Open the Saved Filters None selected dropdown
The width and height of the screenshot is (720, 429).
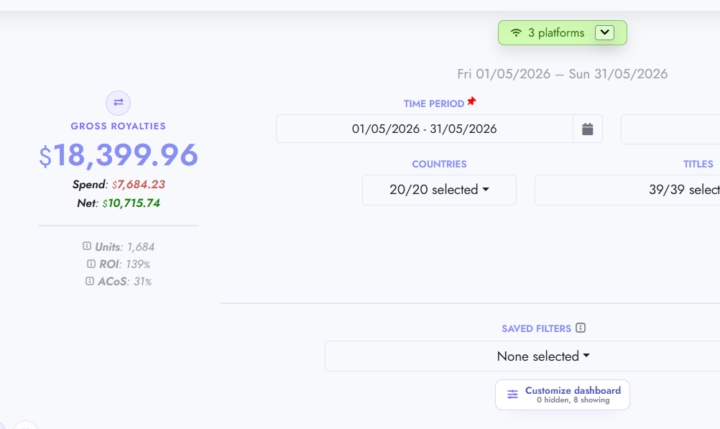(523, 356)
